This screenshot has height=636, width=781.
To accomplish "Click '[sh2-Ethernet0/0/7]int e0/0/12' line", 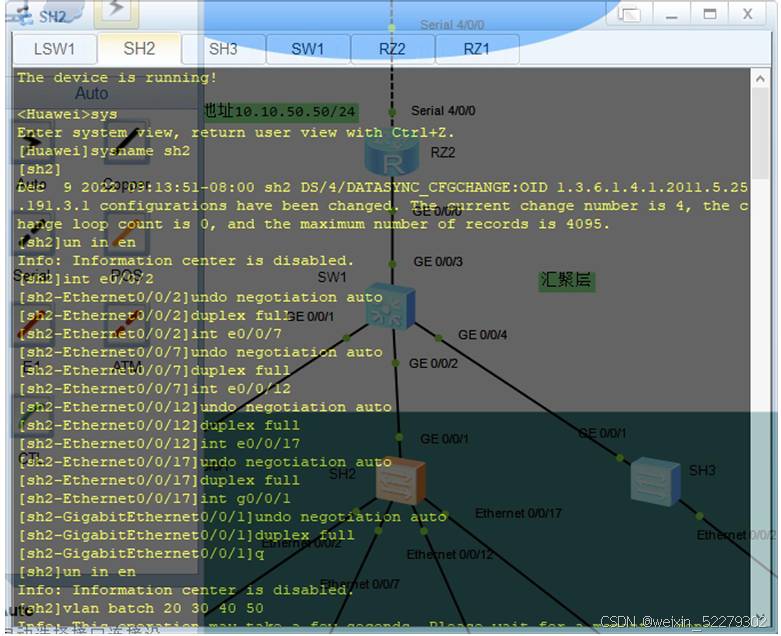I will 154,389.
